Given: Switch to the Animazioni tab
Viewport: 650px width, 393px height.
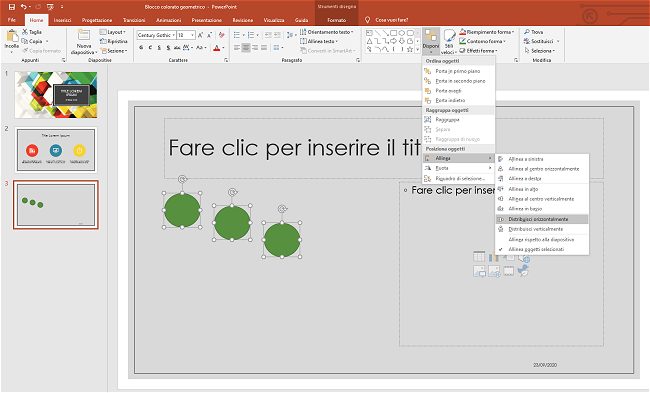Looking at the screenshot, I should click(168, 20).
